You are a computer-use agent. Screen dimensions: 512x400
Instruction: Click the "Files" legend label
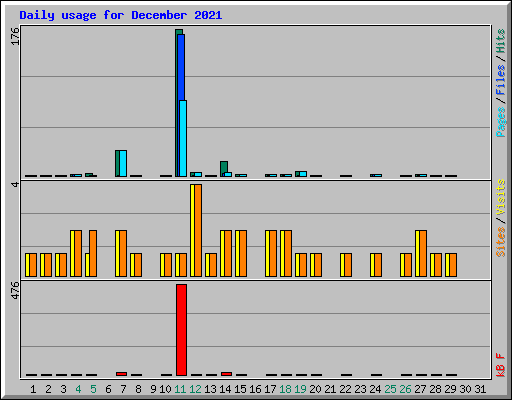500,79
